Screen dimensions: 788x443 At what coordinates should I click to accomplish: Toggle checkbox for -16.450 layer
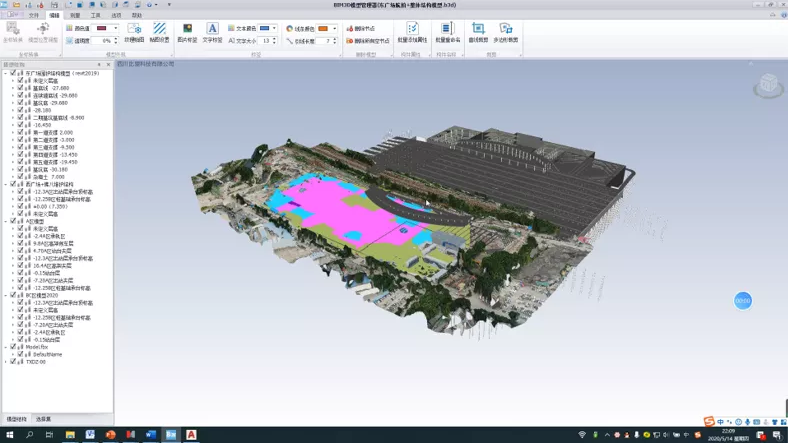click(x=21, y=125)
